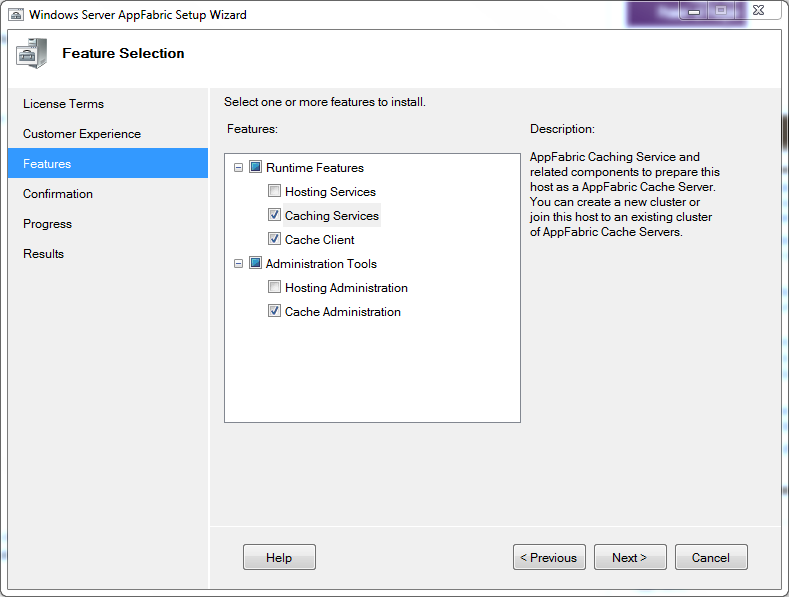Viewport: 789px width, 597px height.
Task: Collapse the Runtime Features tree node
Action: 239,167
